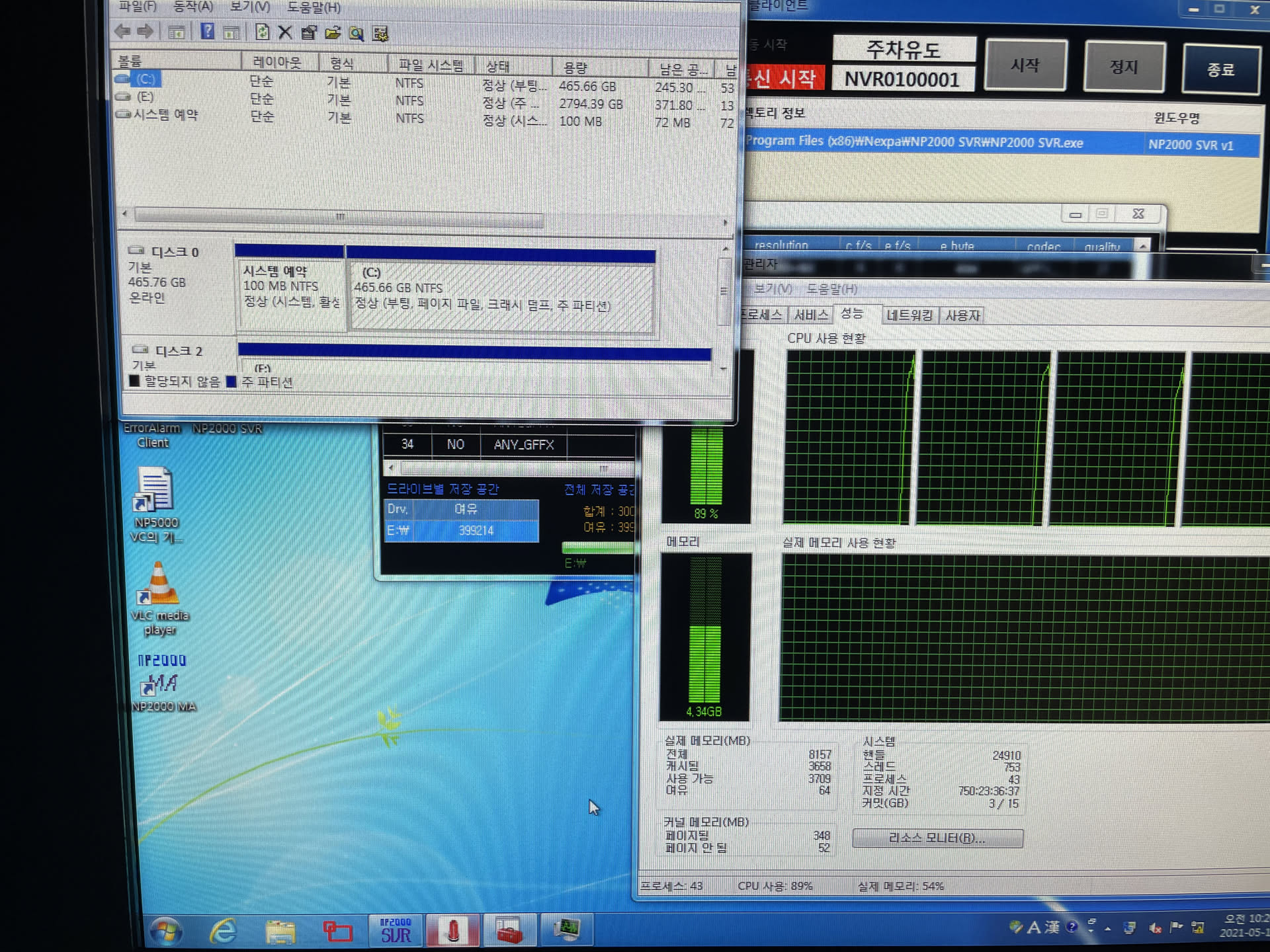Switch to 서비스 tab in Task Manager
This screenshot has width=1270, height=952.
[810, 315]
